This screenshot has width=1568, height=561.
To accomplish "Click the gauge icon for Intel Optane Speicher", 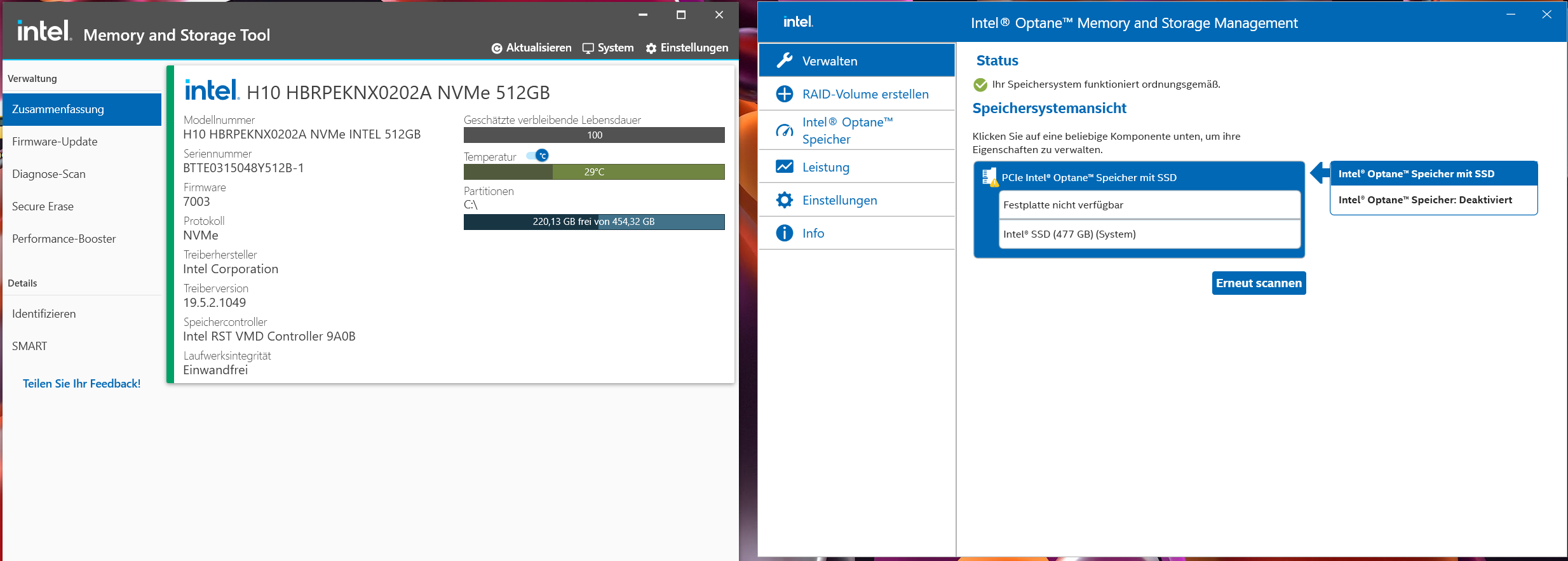I will pos(785,131).
